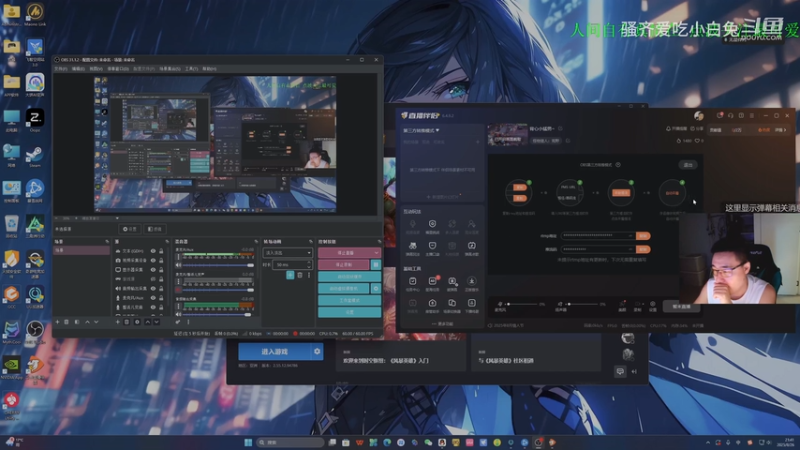Image resolution: width=800 pixels, height=450 pixels.
Task: Mute the first mixer channel 麦克风/Aux
Action: [x=178, y=265]
